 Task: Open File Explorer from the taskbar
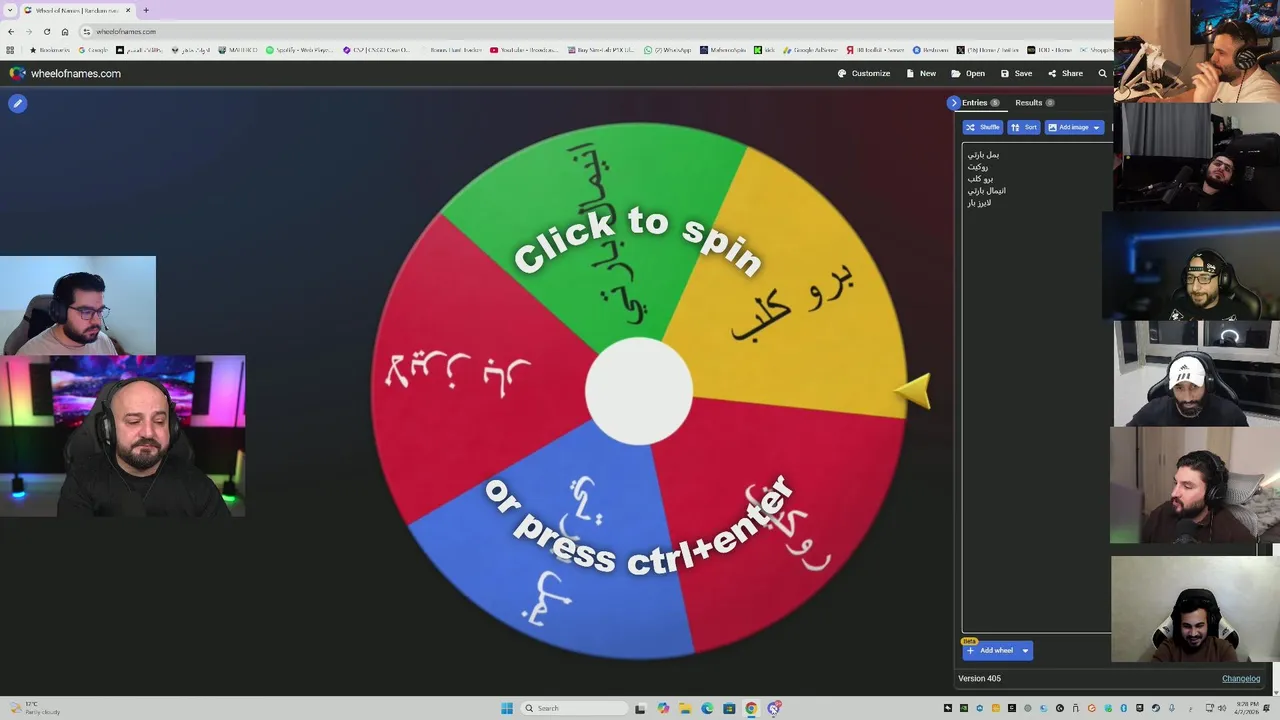click(685, 708)
